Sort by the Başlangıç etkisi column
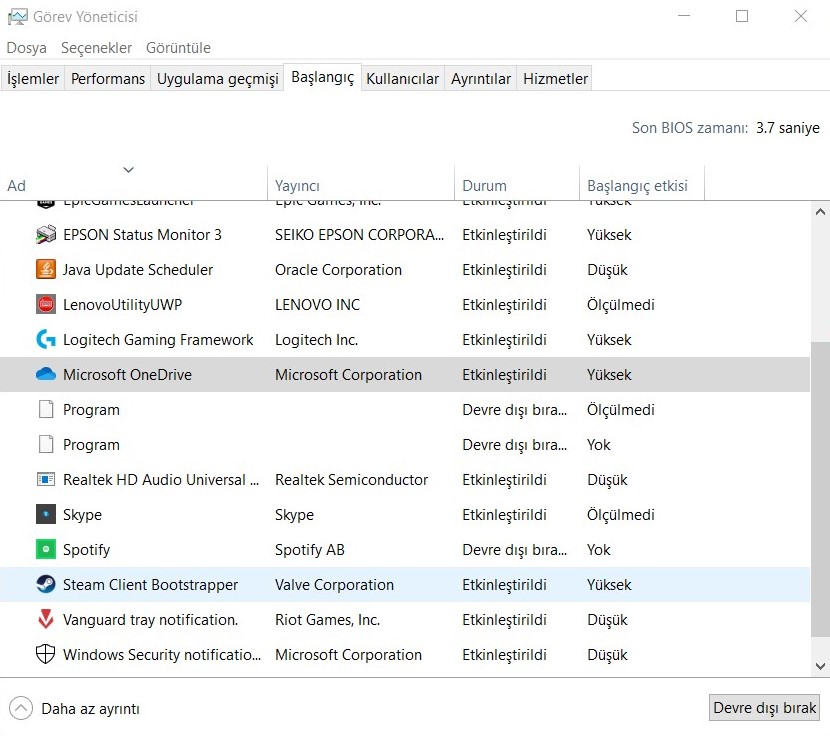 pyautogui.click(x=642, y=183)
